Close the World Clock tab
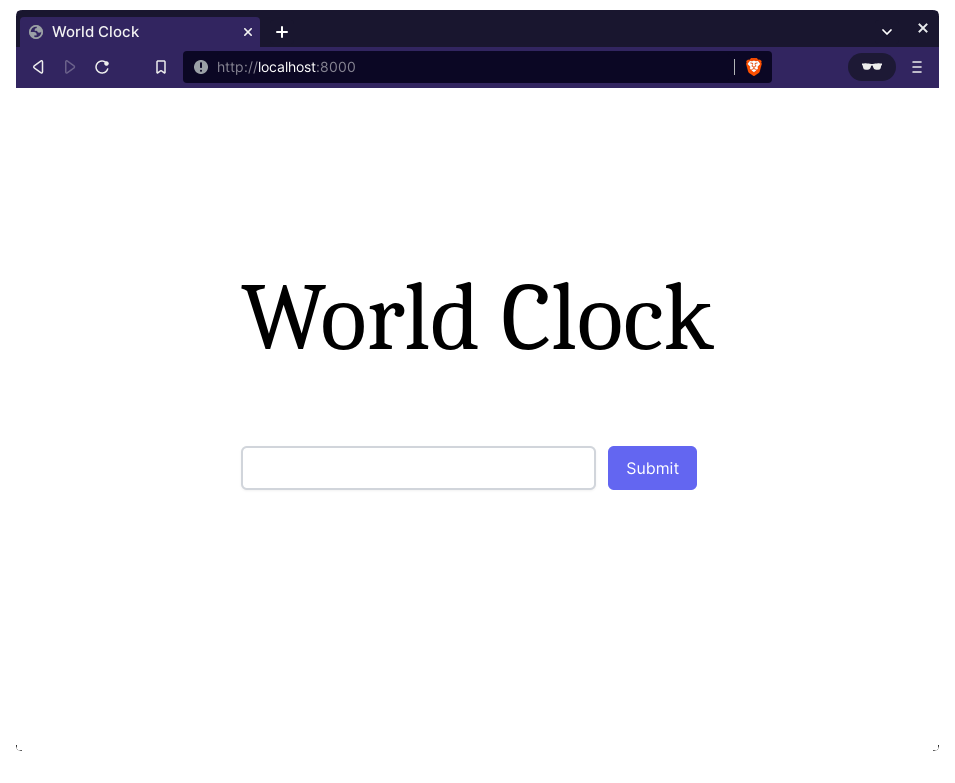This screenshot has width=955, height=783. (x=247, y=31)
